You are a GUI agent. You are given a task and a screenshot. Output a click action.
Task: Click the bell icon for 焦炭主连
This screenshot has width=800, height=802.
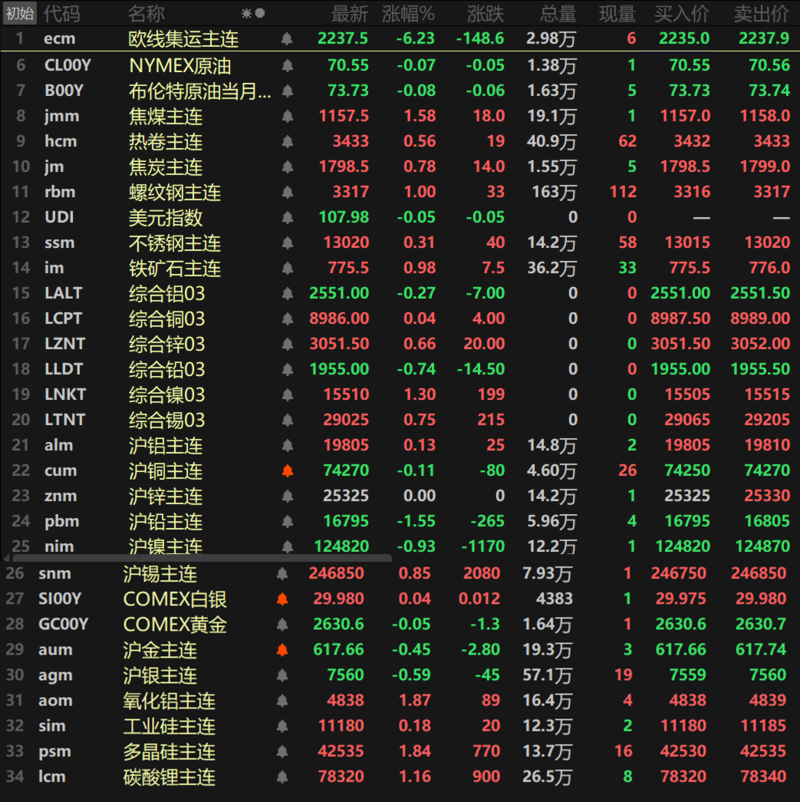click(287, 167)
